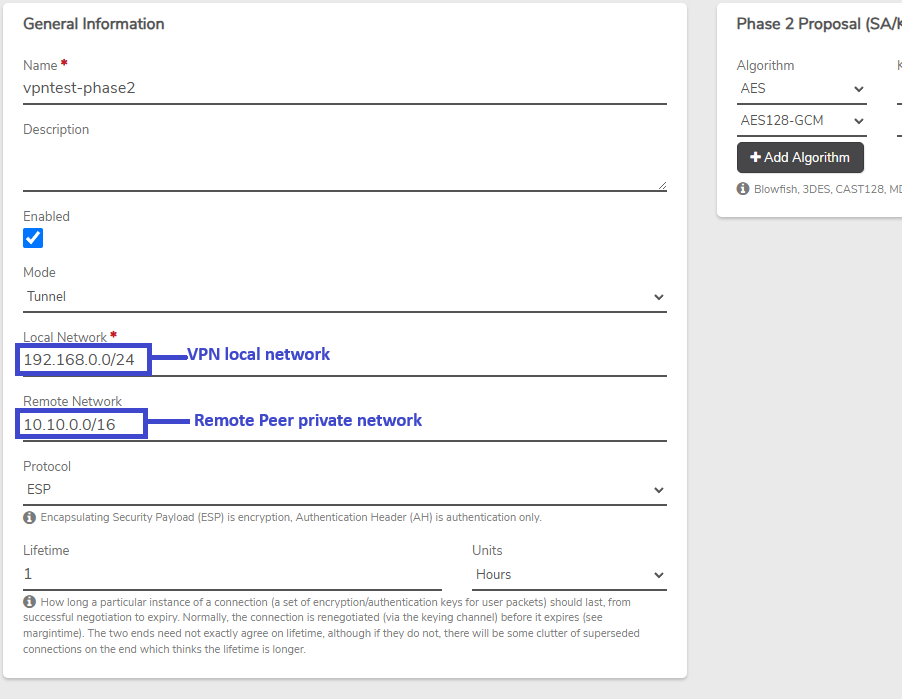Expand the Protocol dropdown showing ESP
The height and width of the screenshot is (699, 902).
[x=345, y=490]
